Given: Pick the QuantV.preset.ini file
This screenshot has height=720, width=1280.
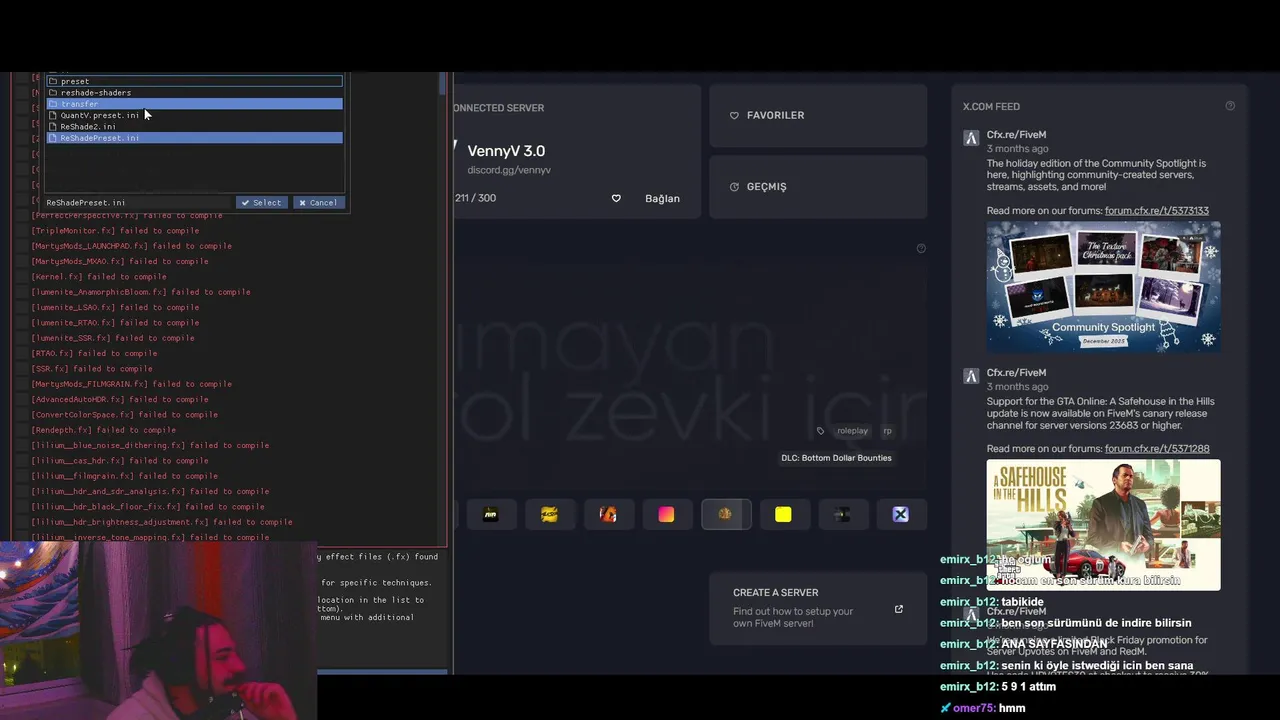Looking at the screenshot, I should (x=195, y=115).
